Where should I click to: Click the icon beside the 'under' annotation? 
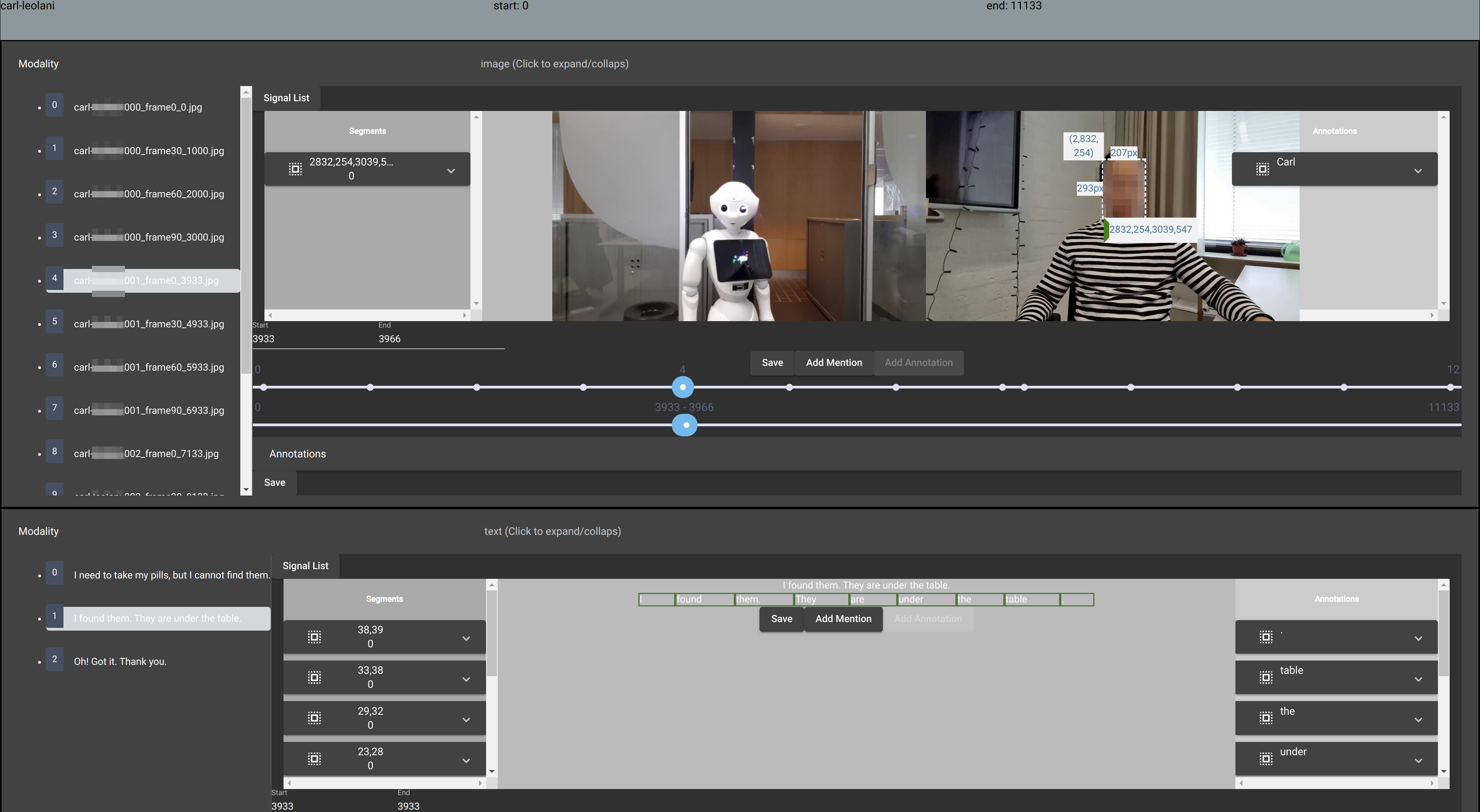(x=1266, y=759)
